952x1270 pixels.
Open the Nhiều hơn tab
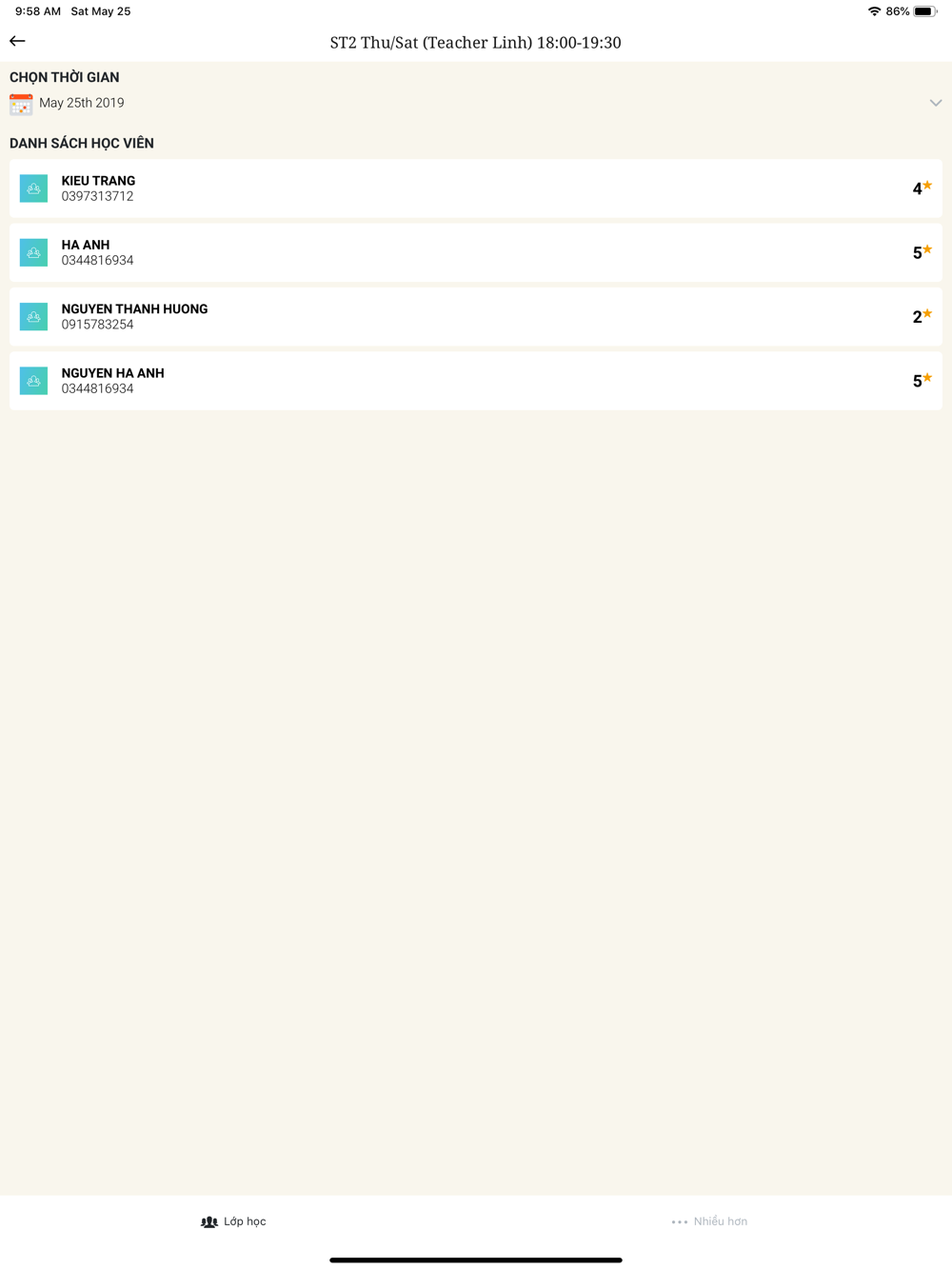[x=710, y=1221]
